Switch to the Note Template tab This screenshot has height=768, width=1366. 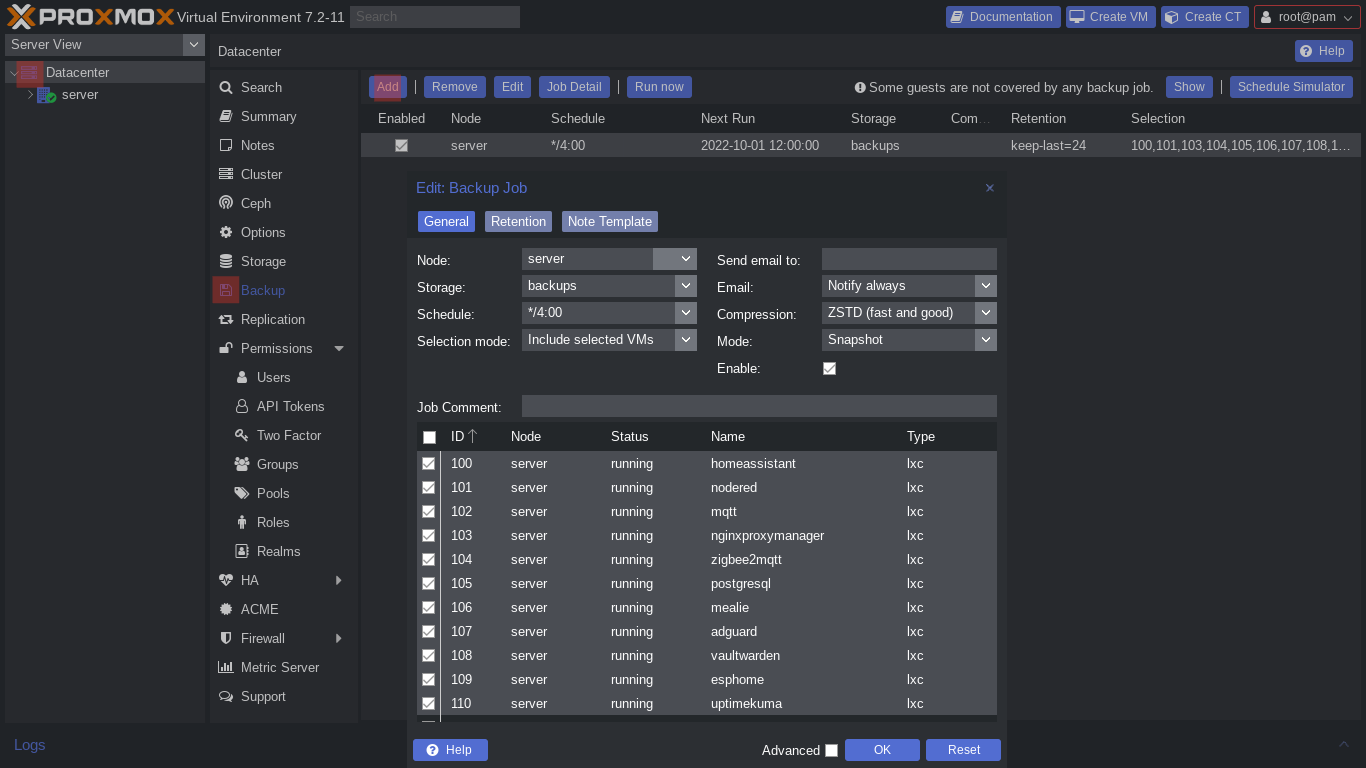(610, 222)
